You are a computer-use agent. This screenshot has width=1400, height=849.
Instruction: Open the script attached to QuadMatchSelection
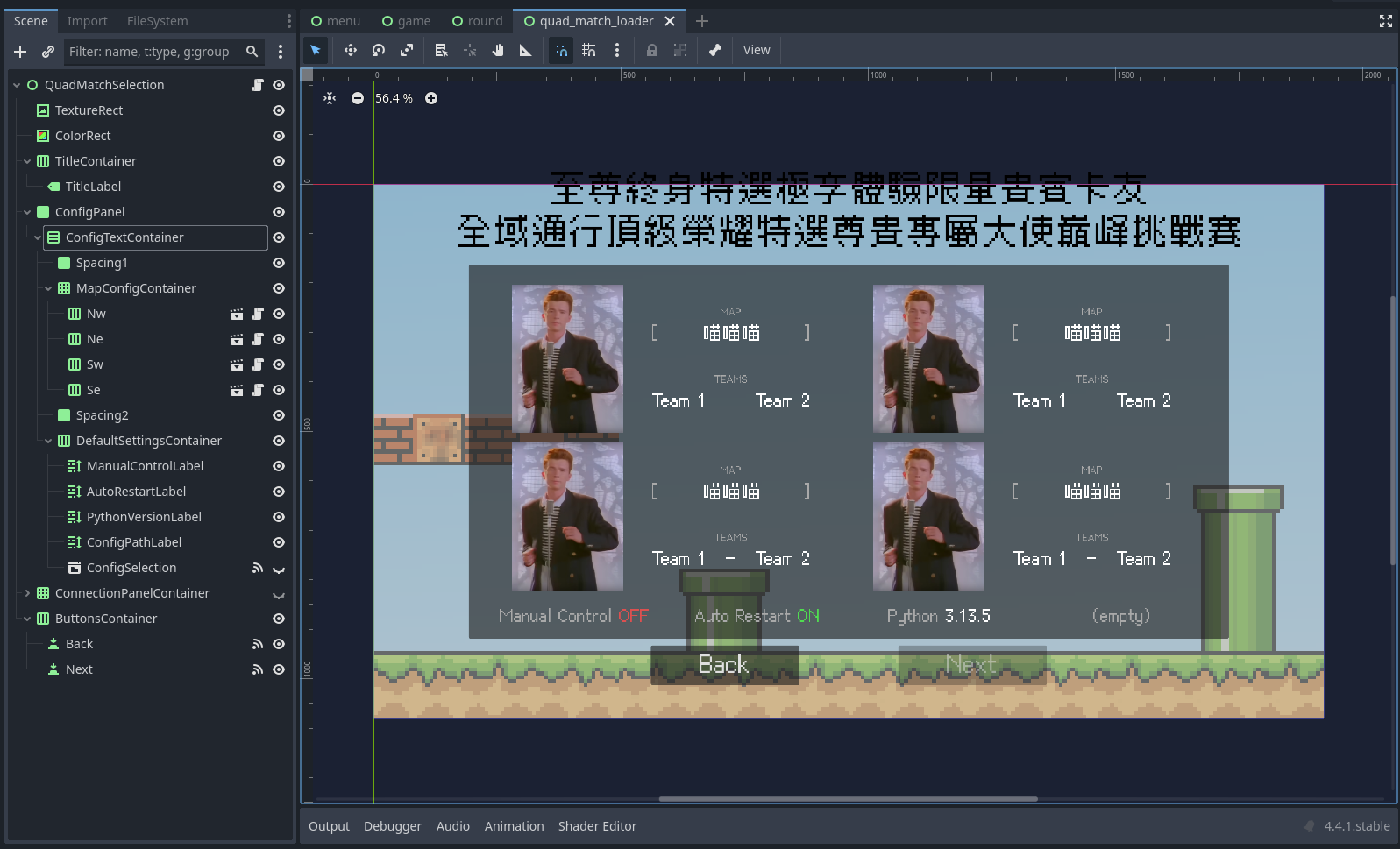(x=258, y=85)
